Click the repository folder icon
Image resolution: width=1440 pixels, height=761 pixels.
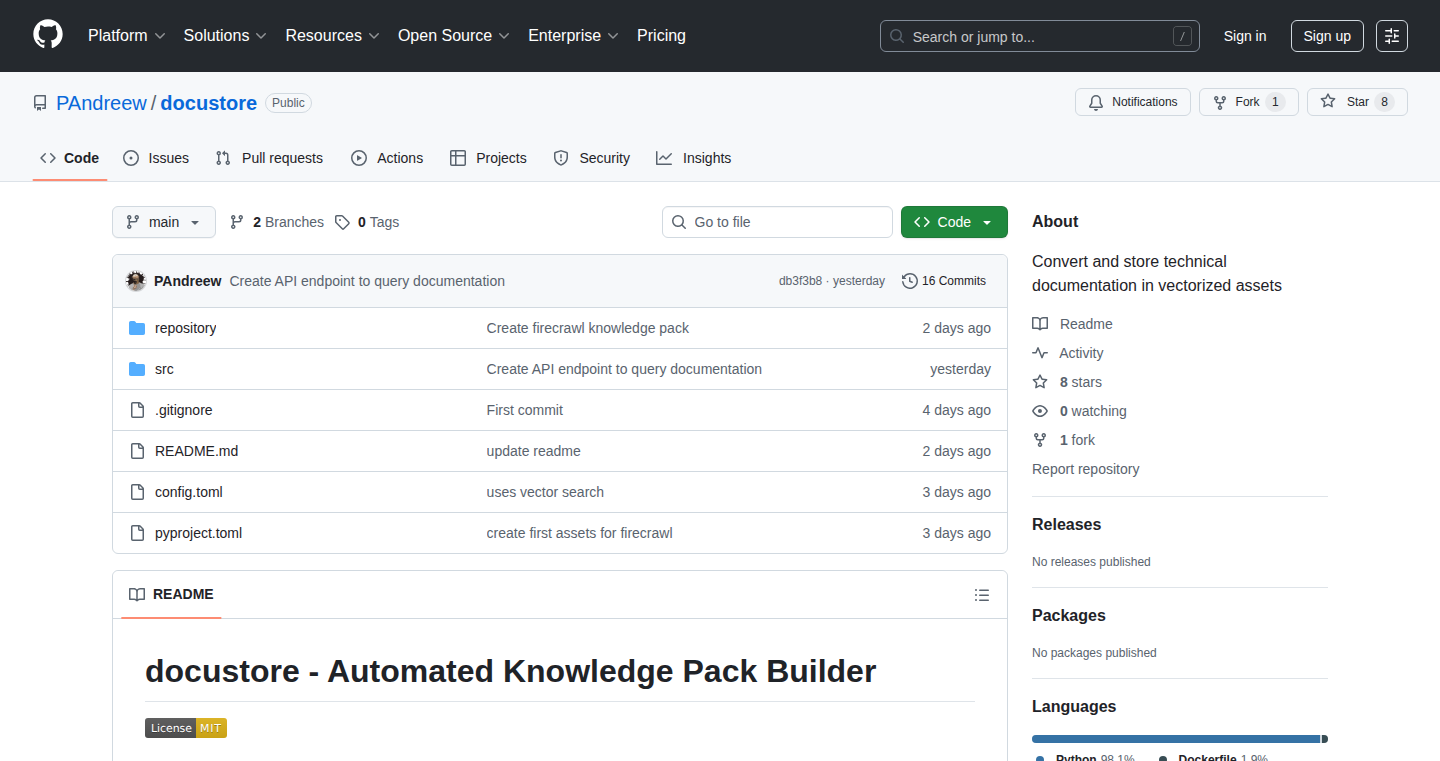point(137,328)
